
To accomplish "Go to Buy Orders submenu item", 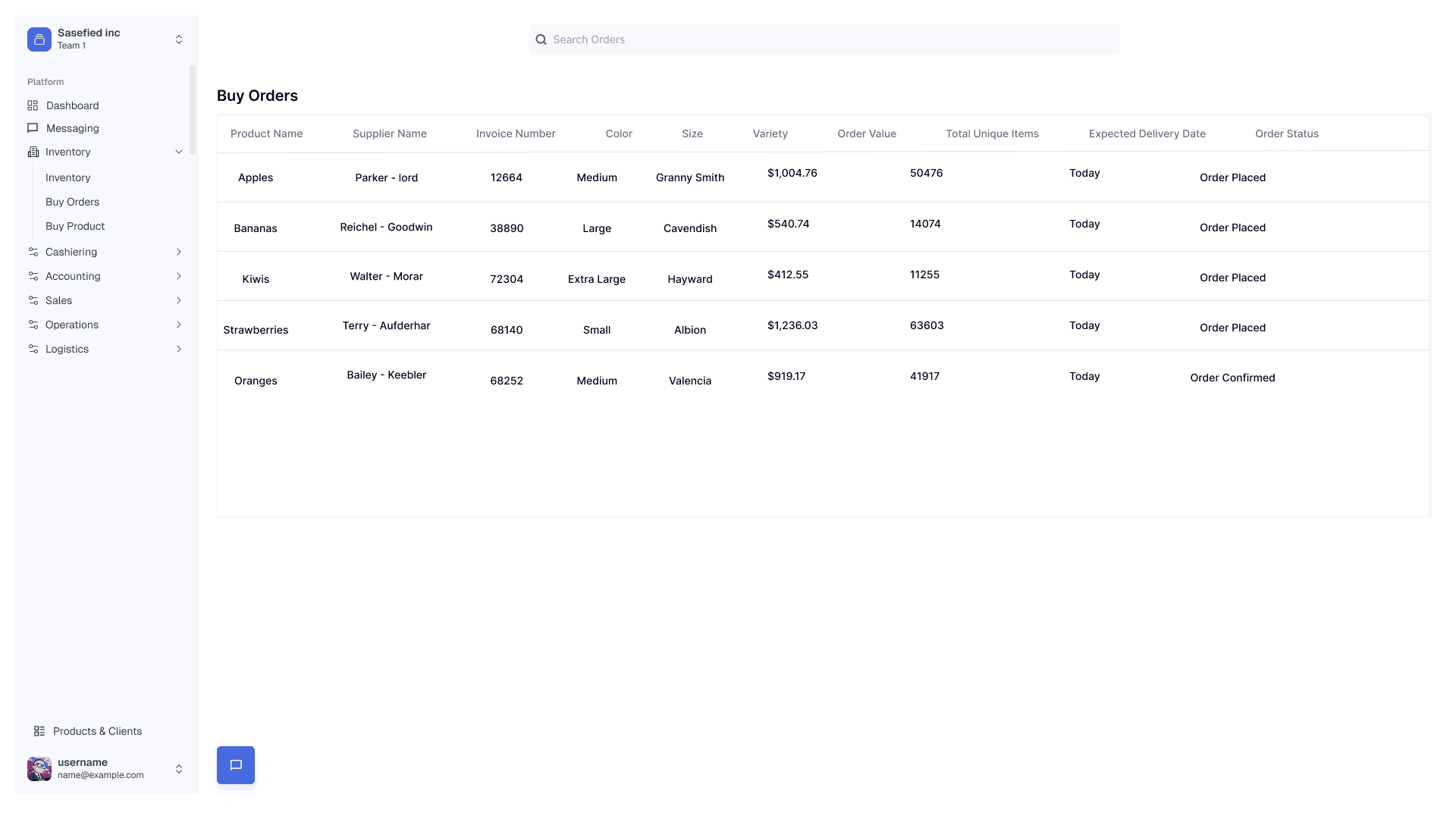I will 72,202.
